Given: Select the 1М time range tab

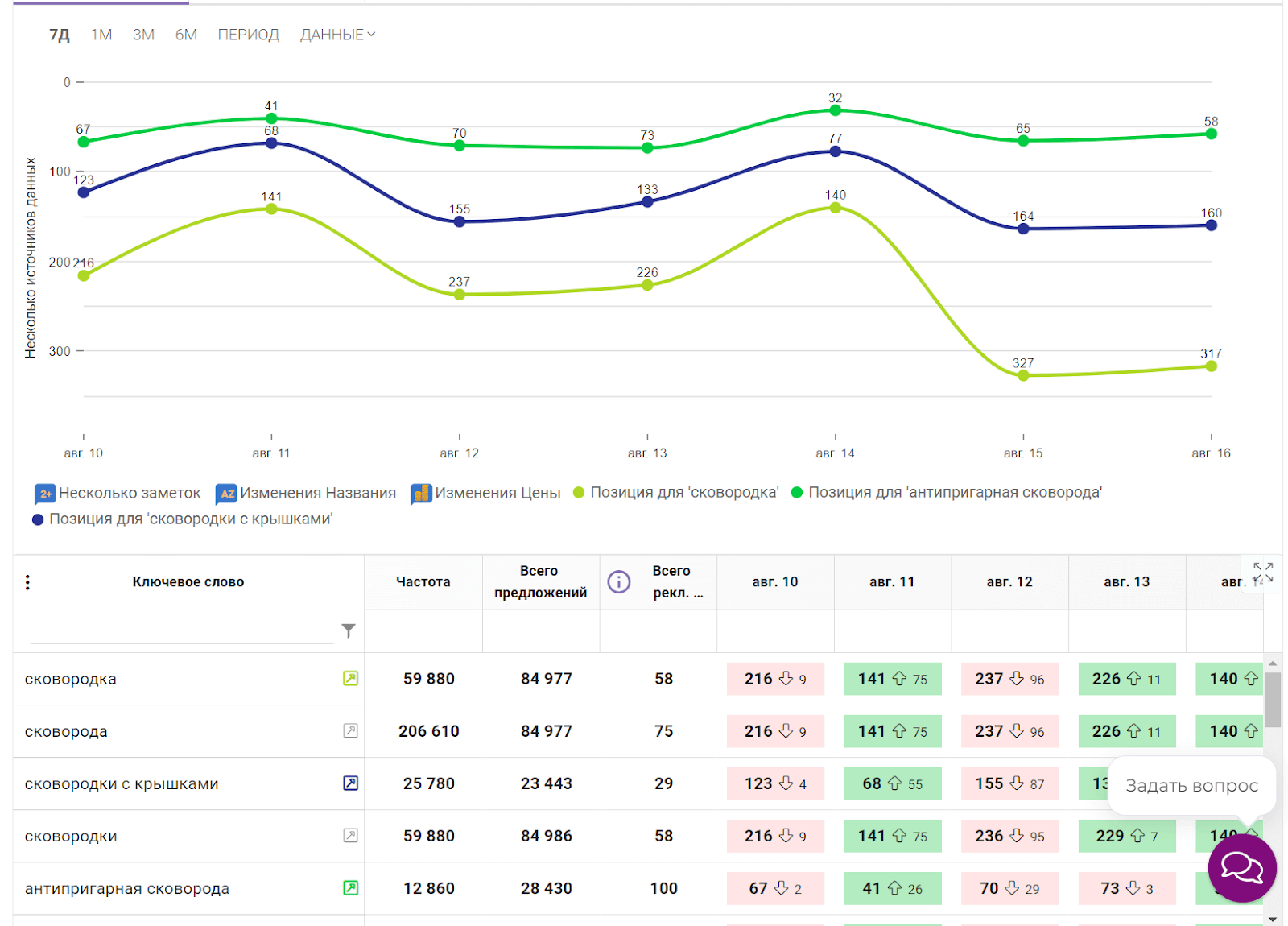Looking at the screenshot, I should coord(101,35).
